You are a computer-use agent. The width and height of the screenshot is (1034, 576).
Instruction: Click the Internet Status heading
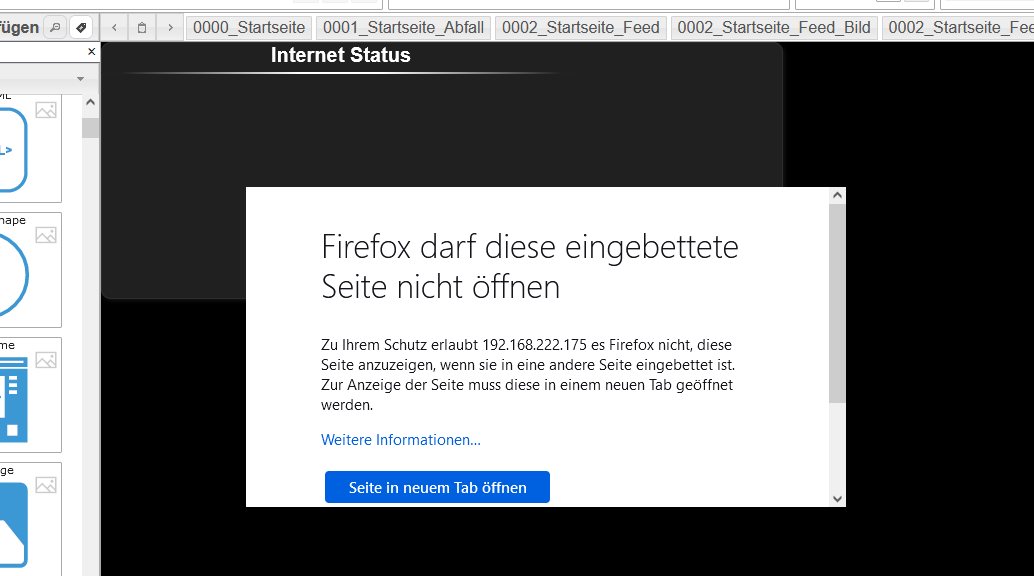(340, 55)
